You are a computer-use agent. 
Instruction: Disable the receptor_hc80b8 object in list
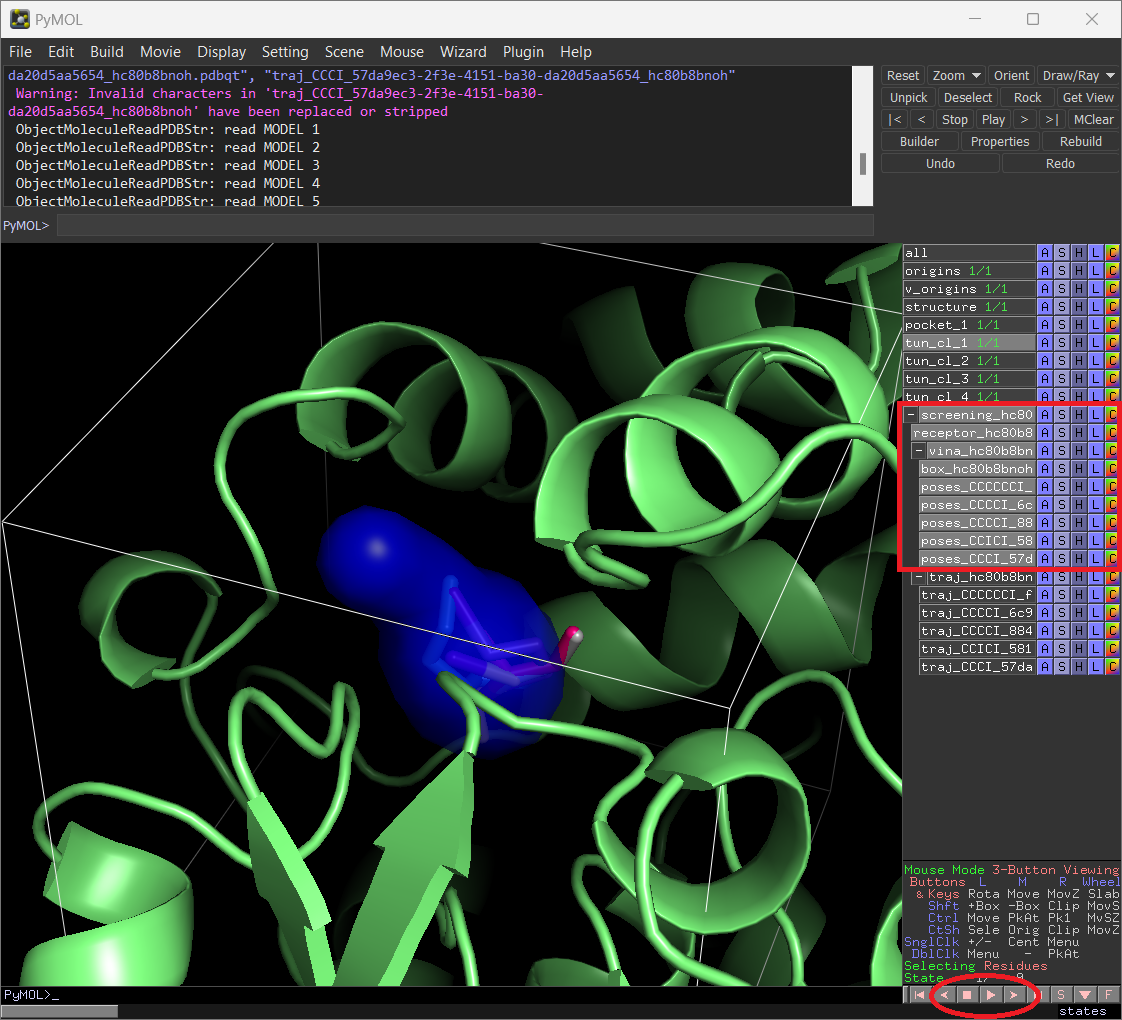point(972,433)
